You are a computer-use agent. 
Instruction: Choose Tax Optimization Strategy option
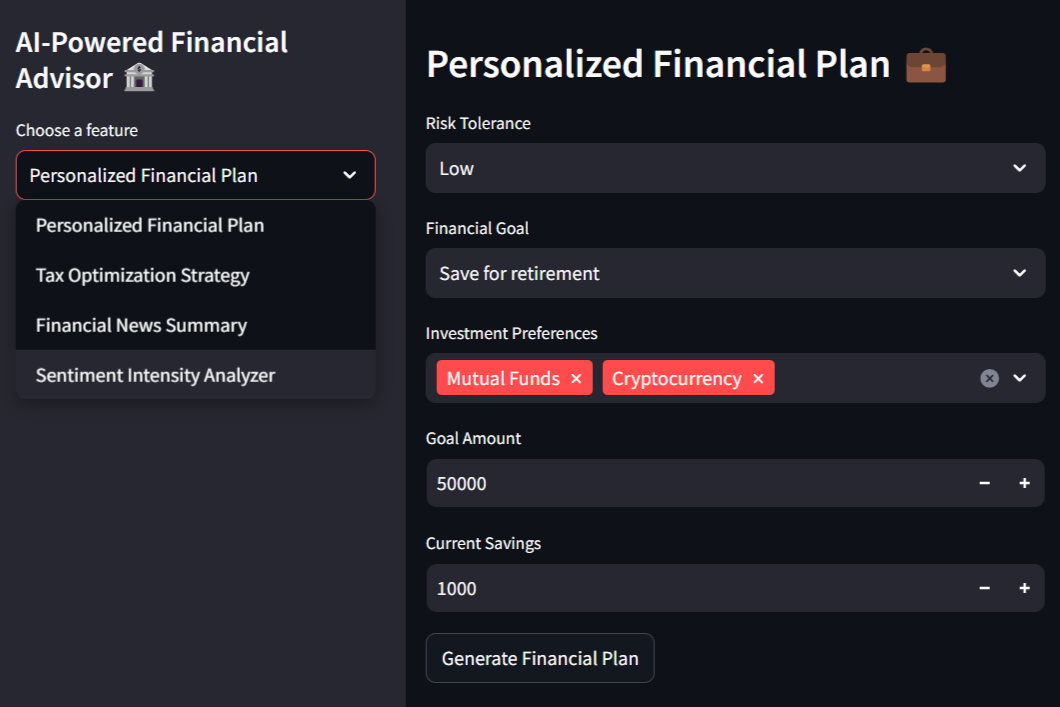[x=143, y=276]
